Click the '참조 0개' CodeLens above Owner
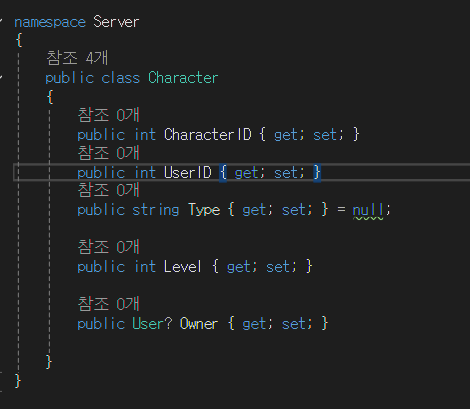This screenshot has height=409, width=470. (108, 304)
